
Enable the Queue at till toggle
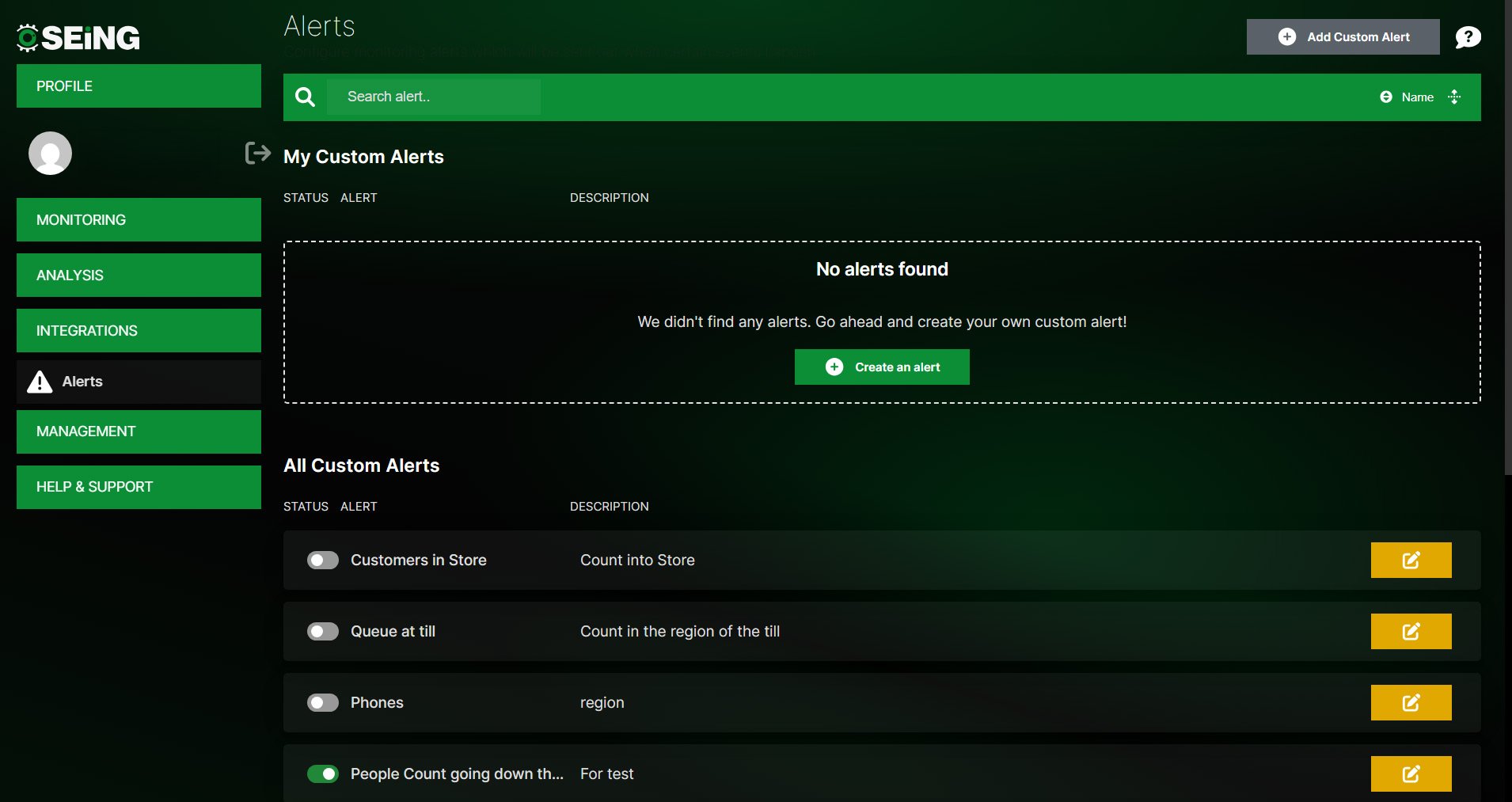322,631
